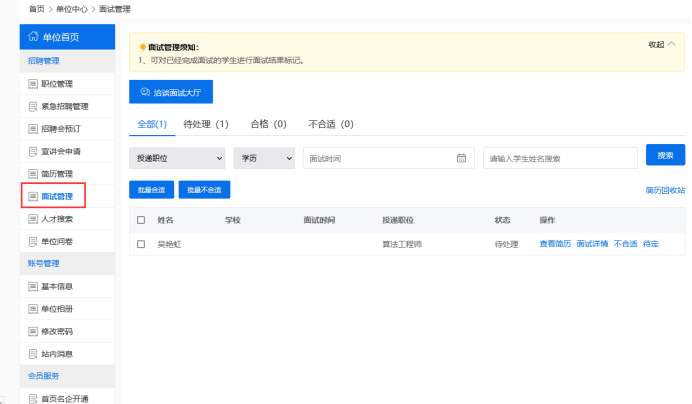
Task: Click the 招聘管理 section header
Action: [x=67, y=61]
